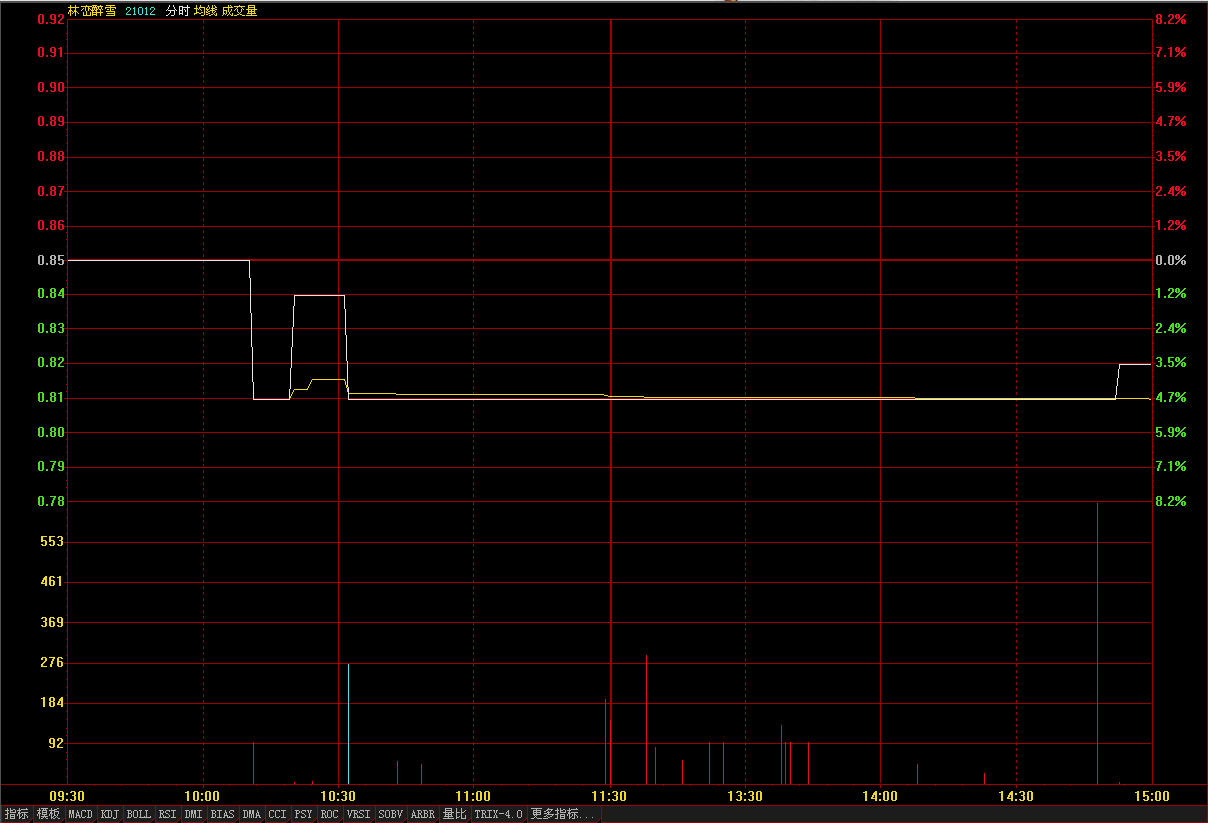This screenshot has height=823, width=1208.
Task: Select the ROC indicator tab
Action: pos(329,814)
